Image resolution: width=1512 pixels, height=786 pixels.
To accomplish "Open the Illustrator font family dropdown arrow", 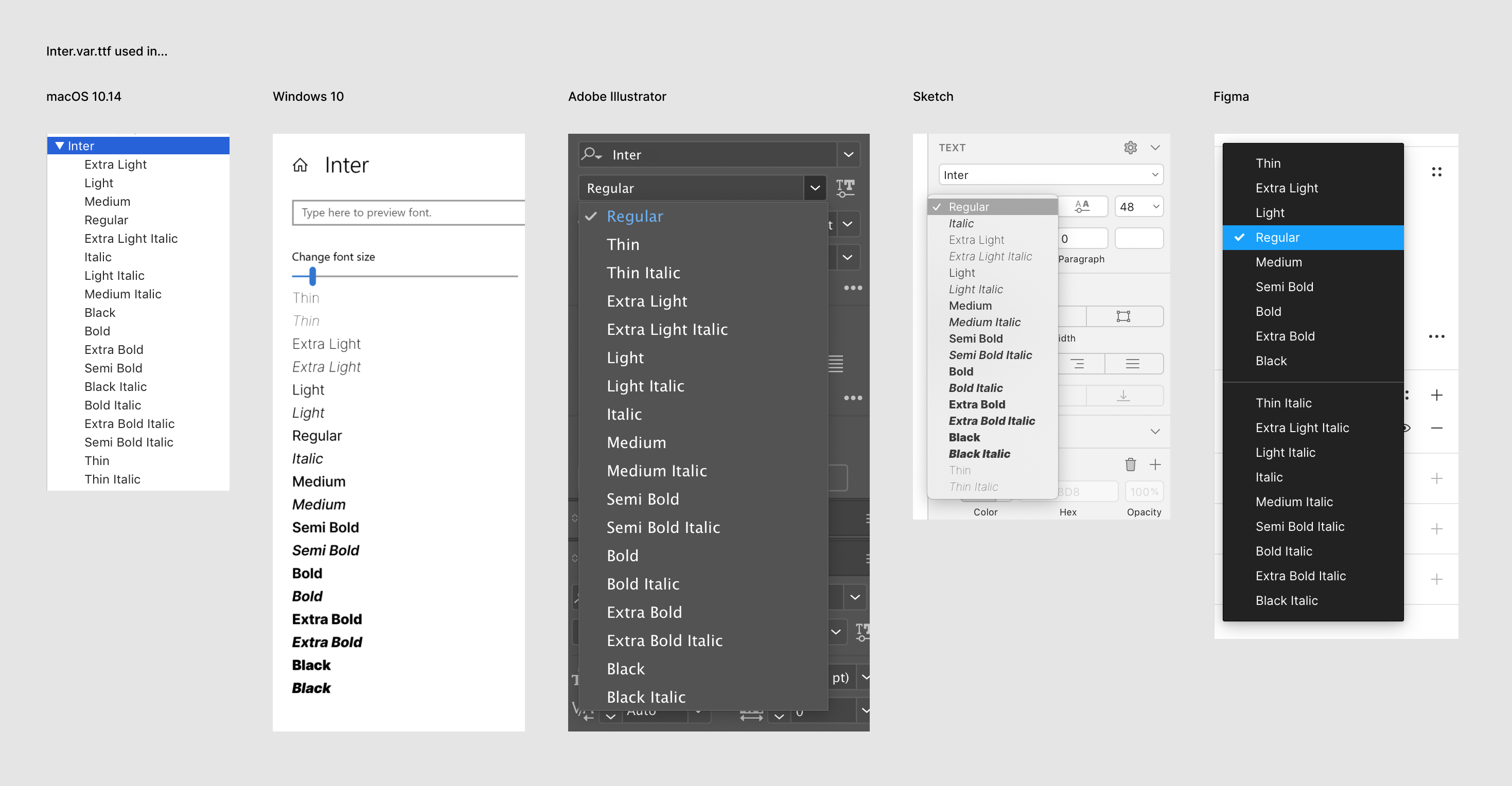I will point(848,154).
